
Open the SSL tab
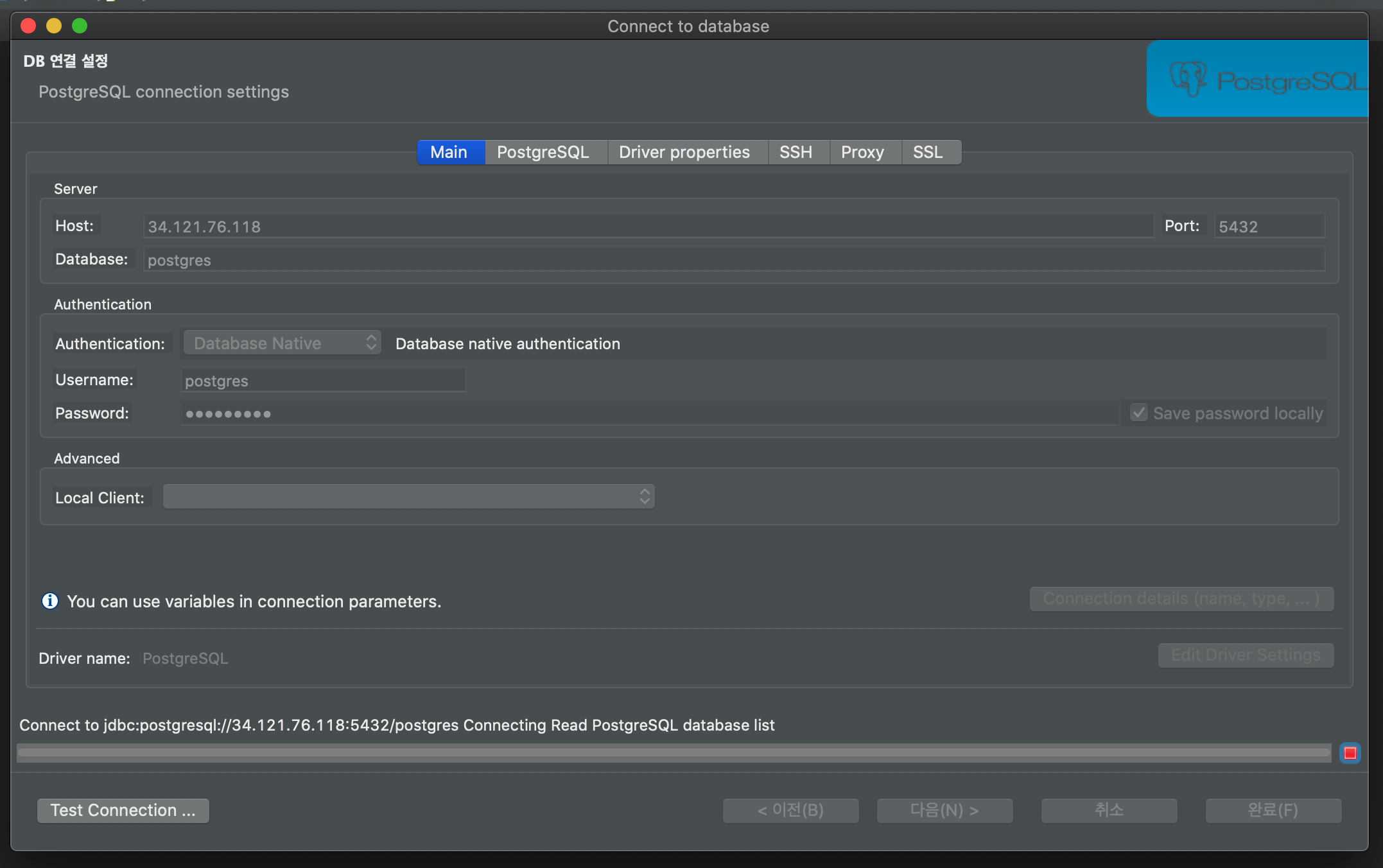click(928, 152)
